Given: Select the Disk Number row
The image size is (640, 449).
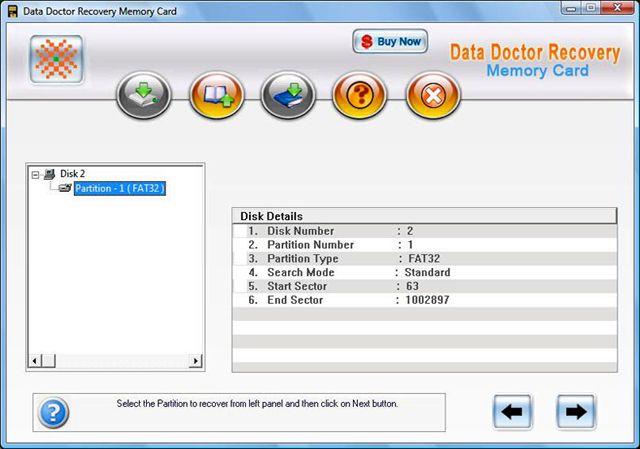Looking at the screenshot, I should [424, 231].
